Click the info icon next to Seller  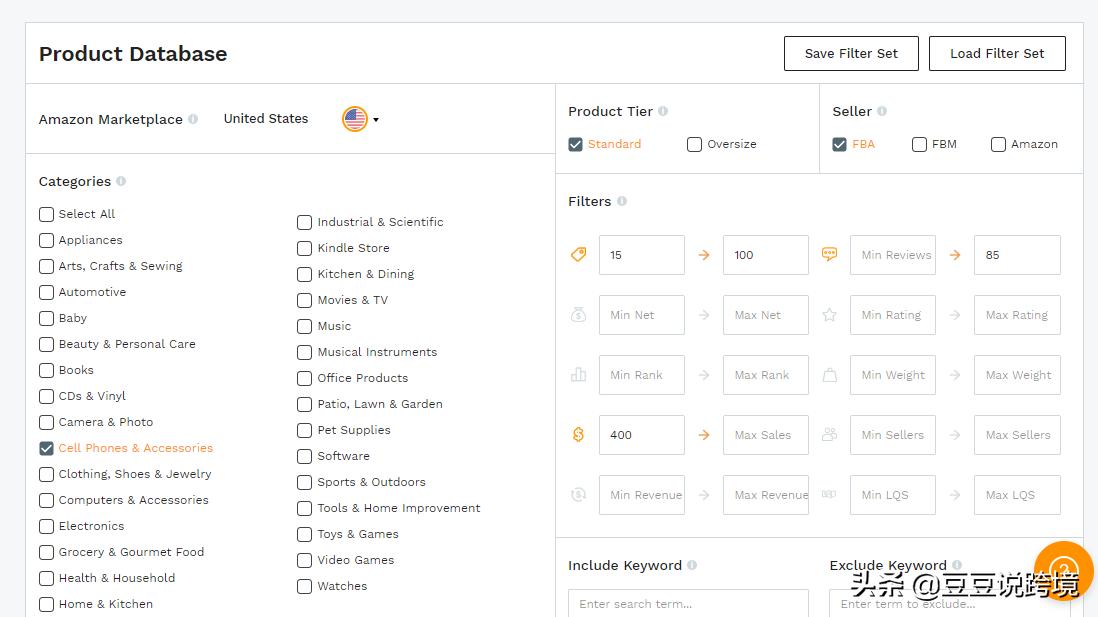(882, 111)
